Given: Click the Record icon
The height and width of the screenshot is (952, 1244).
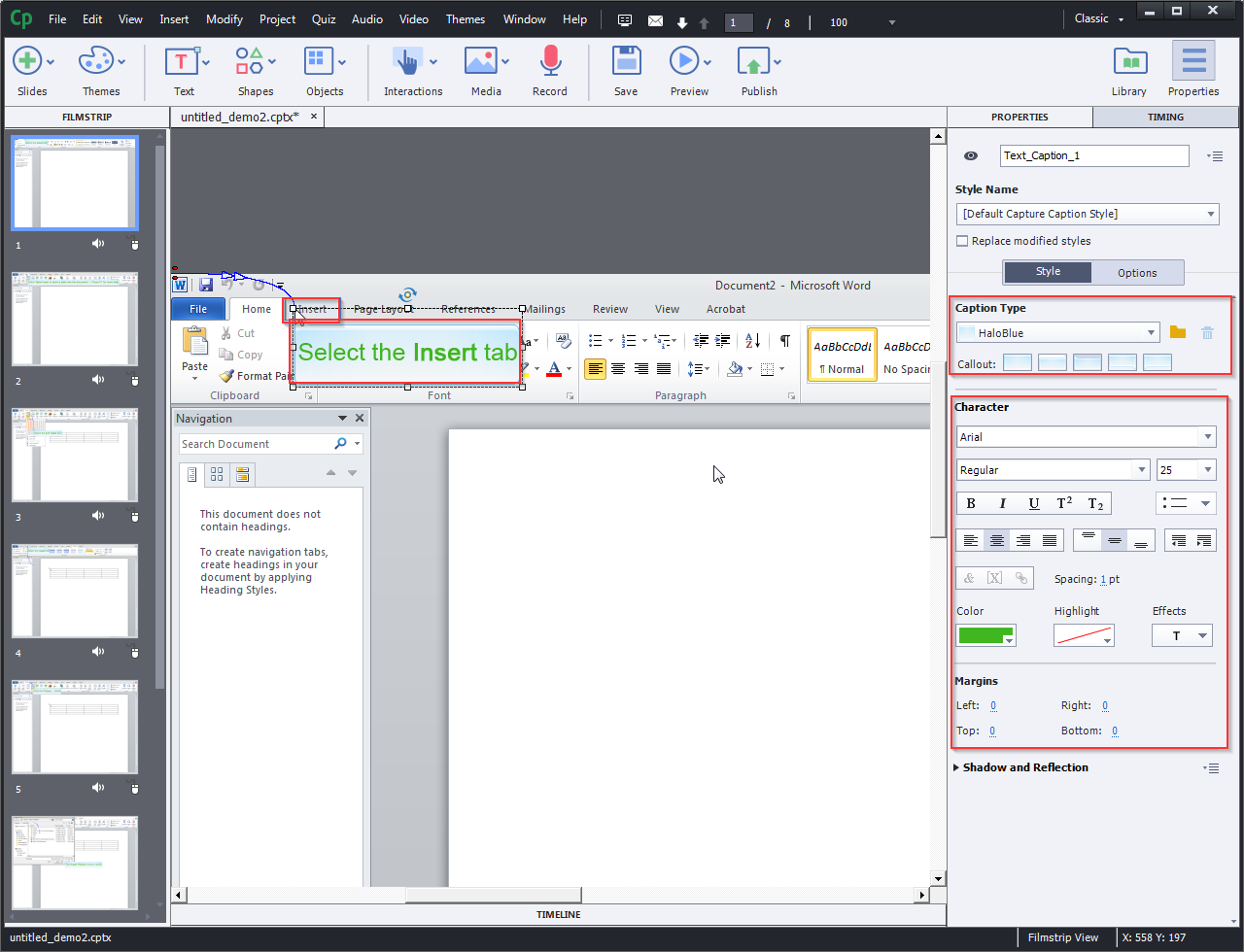Looking at the screenshot, I should point(549,61).
